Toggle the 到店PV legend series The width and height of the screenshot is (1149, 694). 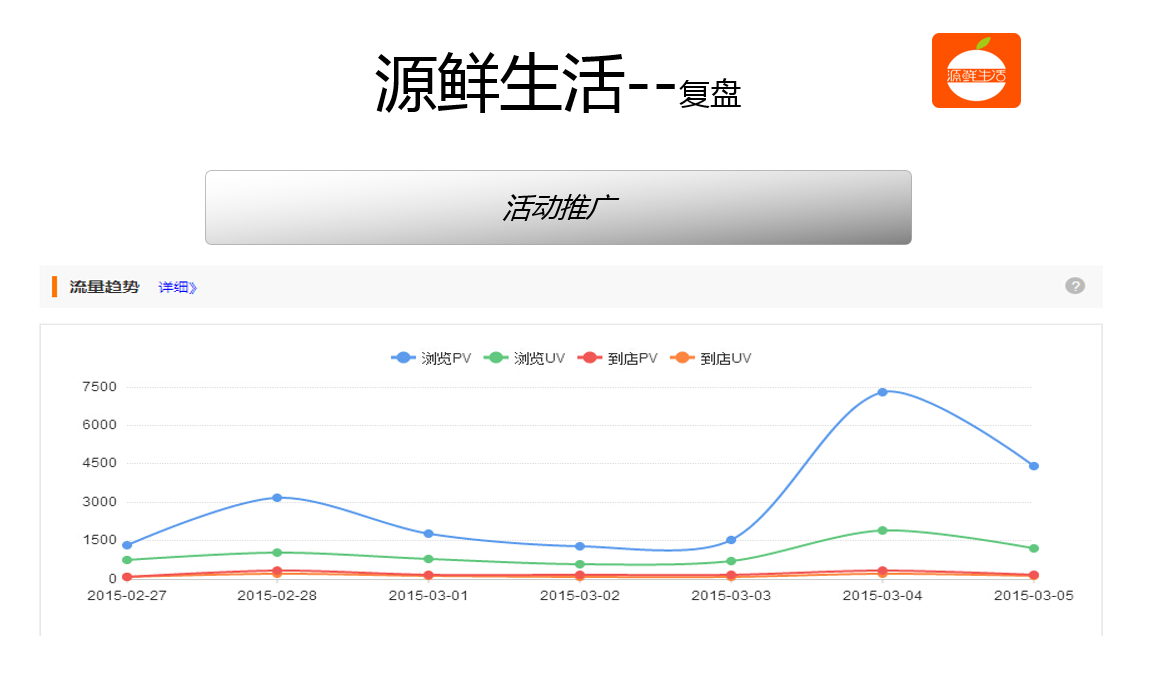[x=618, y=358]
